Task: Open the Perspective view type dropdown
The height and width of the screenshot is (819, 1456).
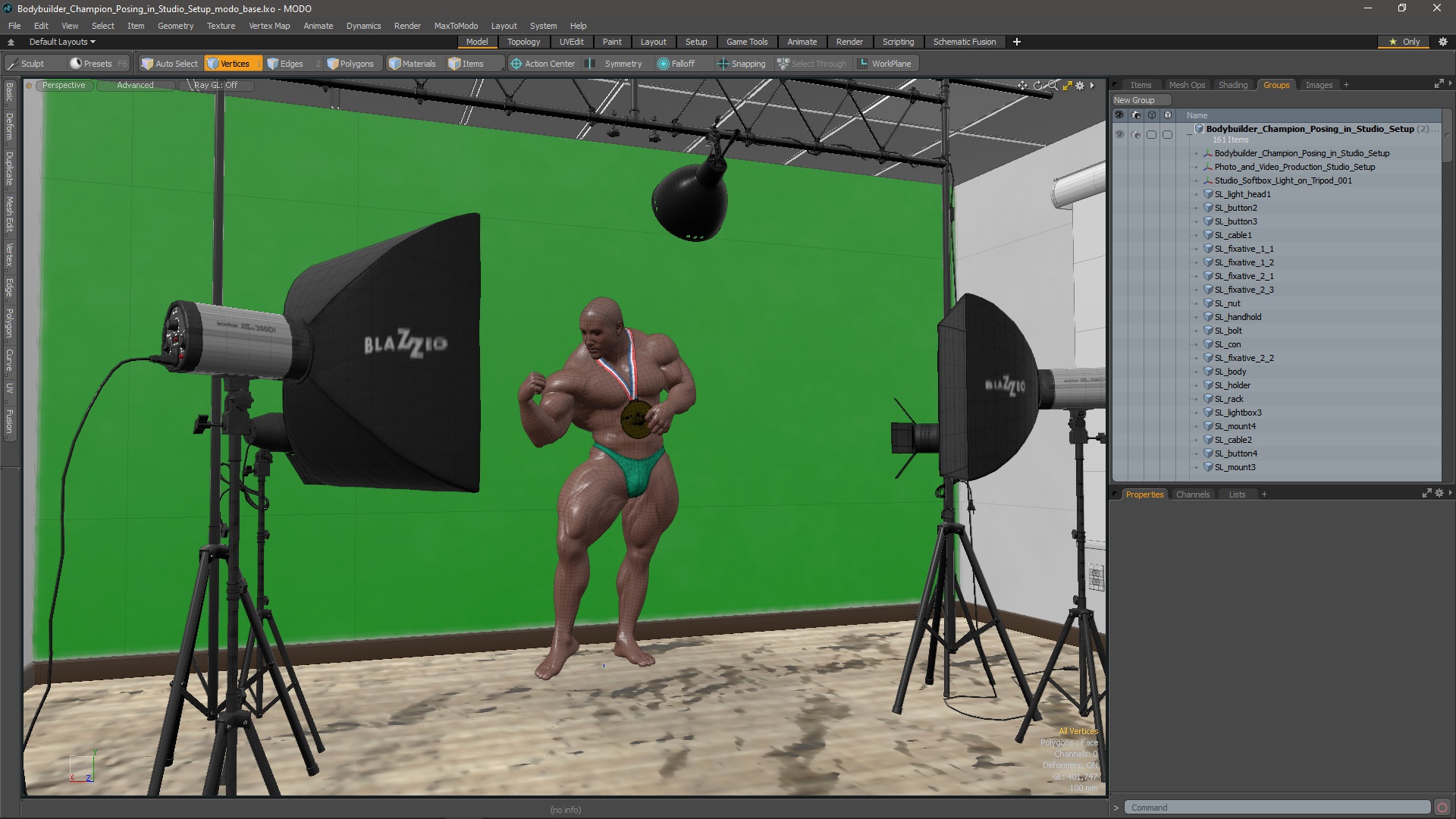Action: pos(64,85)
